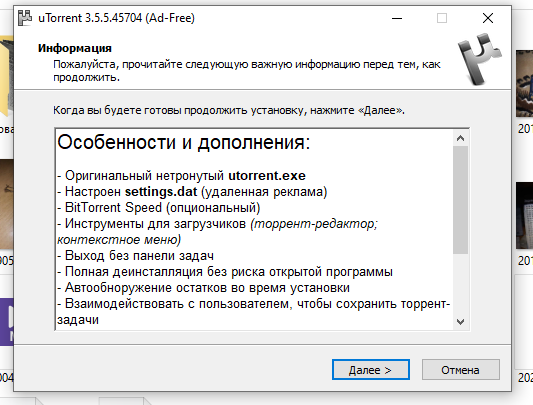Cancel setup with Отмена button
Screen dimensions: 533x405
[461, 370]
